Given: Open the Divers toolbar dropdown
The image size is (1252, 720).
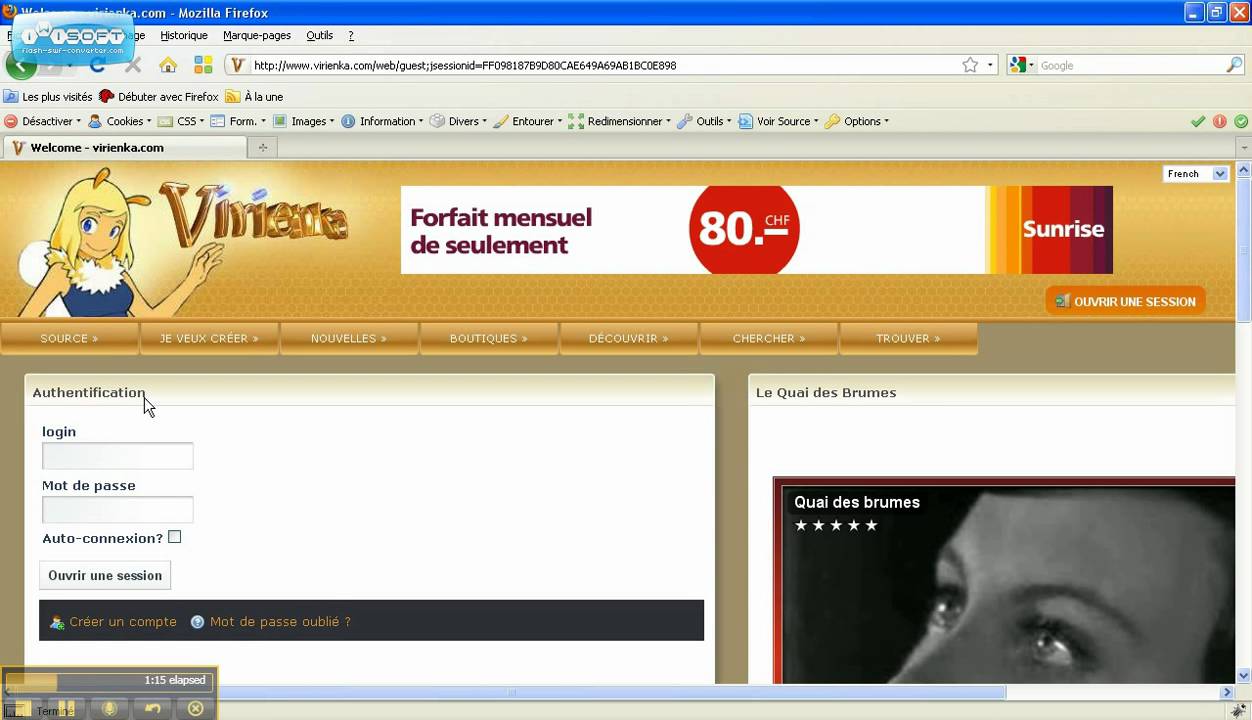Looking at the screenshot, I should tap(458, 121).
